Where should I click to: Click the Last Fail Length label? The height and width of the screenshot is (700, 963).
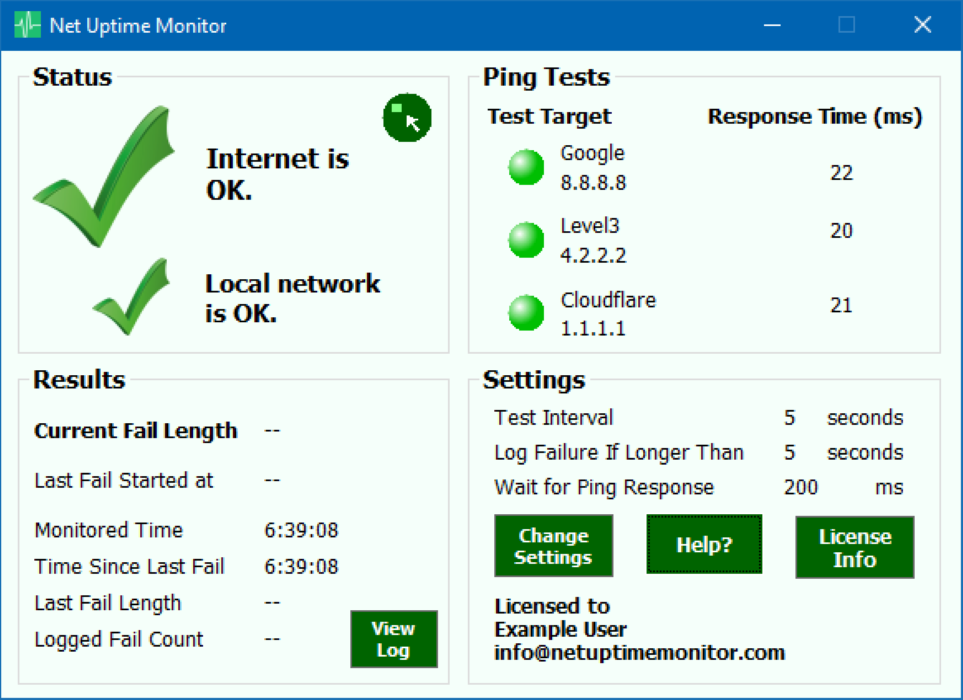coord(107,603)
